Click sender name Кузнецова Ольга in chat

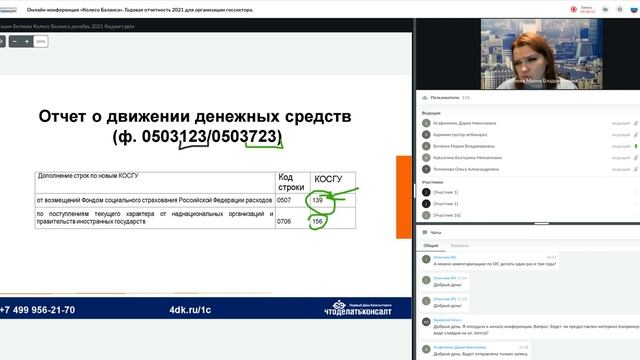pyautogui.click(x=447, y=320)
